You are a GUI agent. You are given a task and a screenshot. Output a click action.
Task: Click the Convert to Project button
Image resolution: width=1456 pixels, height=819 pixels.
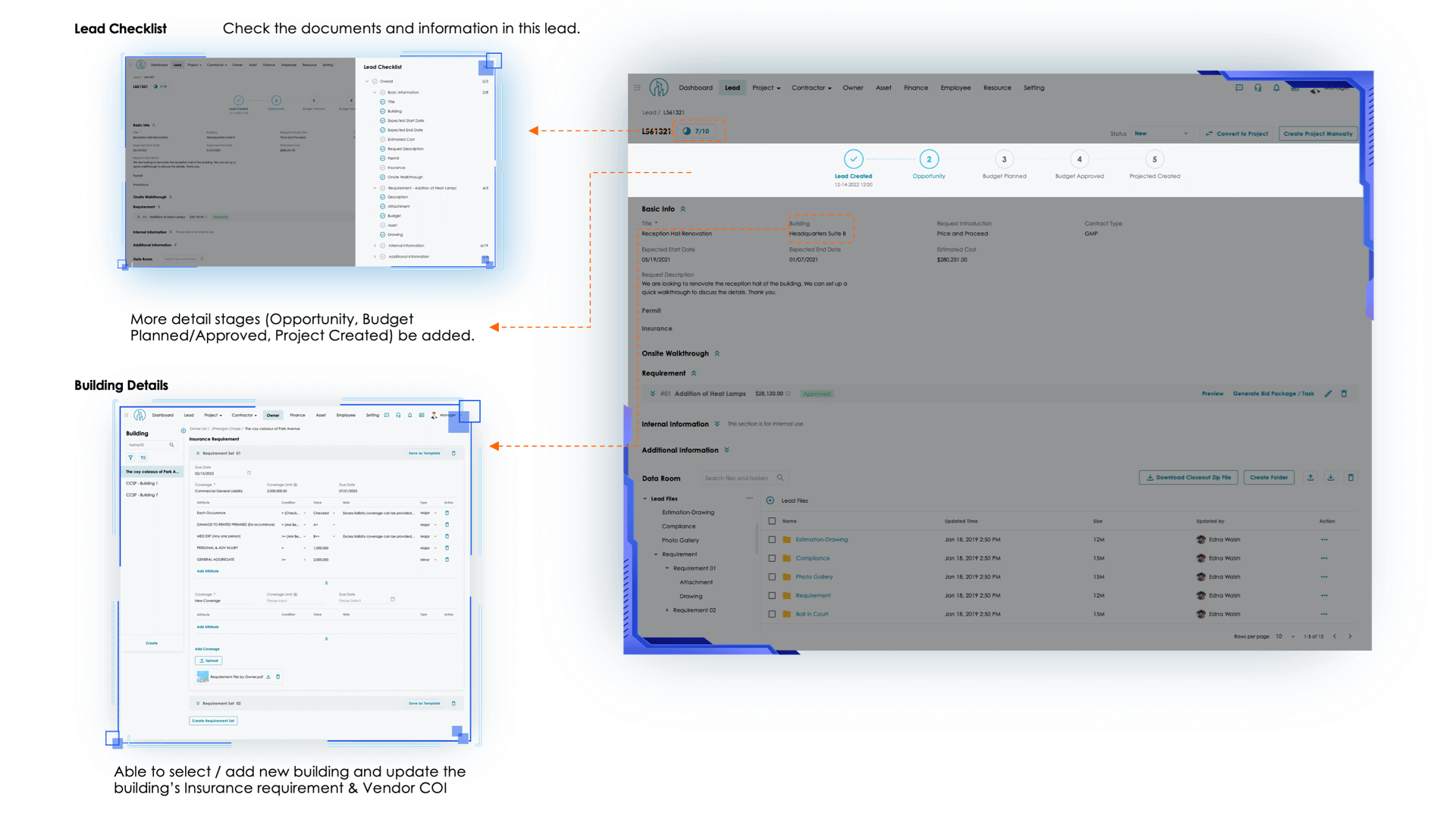1236,133
